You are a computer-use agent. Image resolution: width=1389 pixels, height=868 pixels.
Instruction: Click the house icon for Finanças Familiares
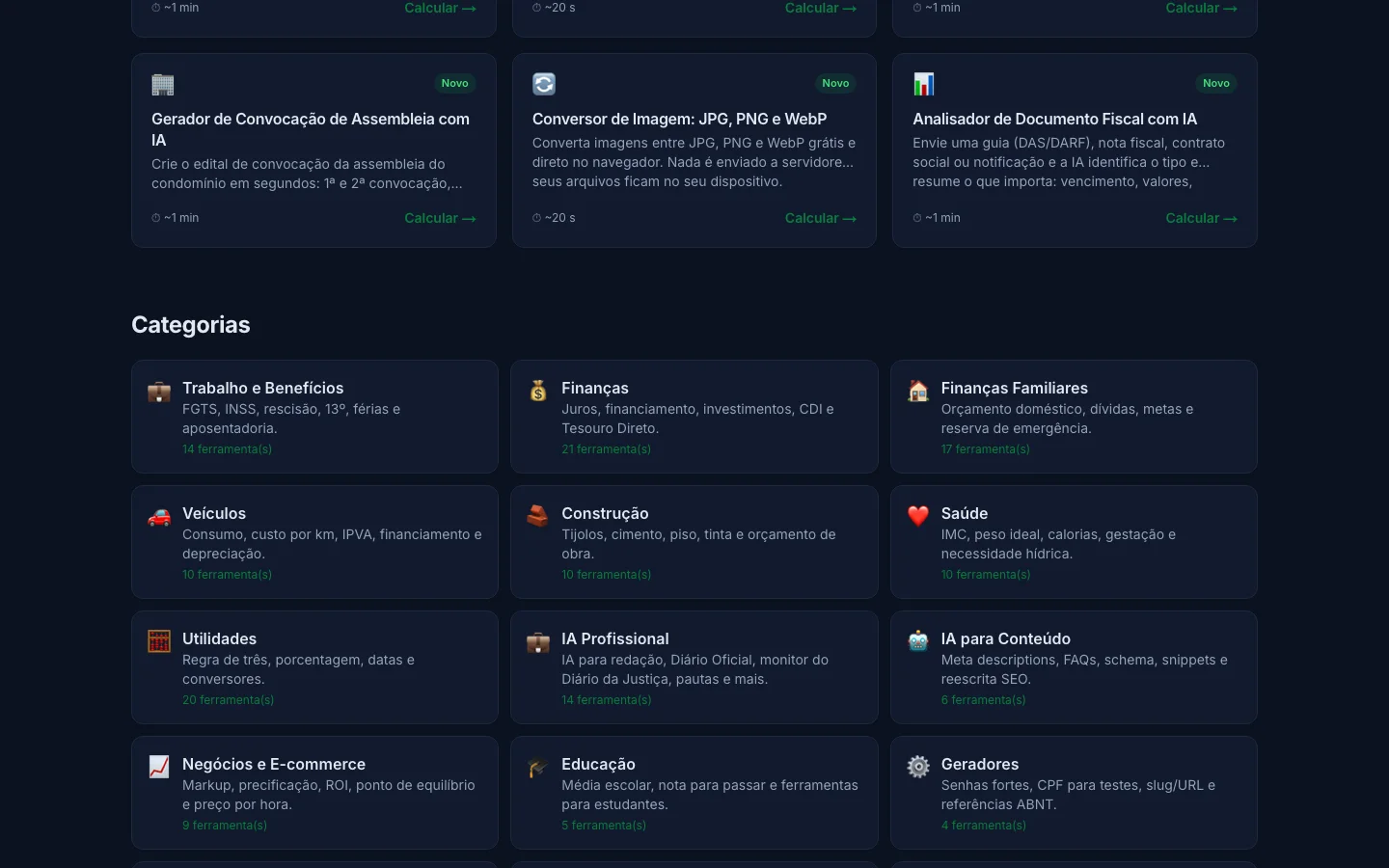[x=918, y=391]
